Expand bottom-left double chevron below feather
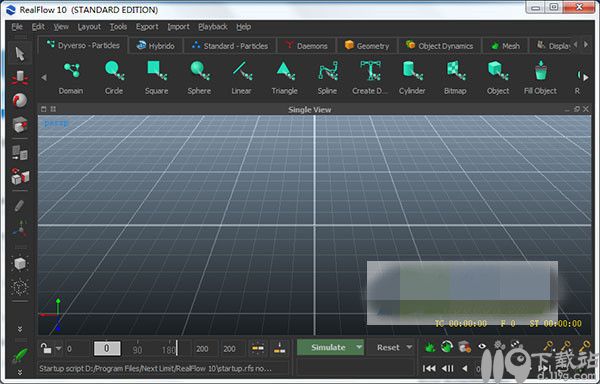 click(20, 372)
